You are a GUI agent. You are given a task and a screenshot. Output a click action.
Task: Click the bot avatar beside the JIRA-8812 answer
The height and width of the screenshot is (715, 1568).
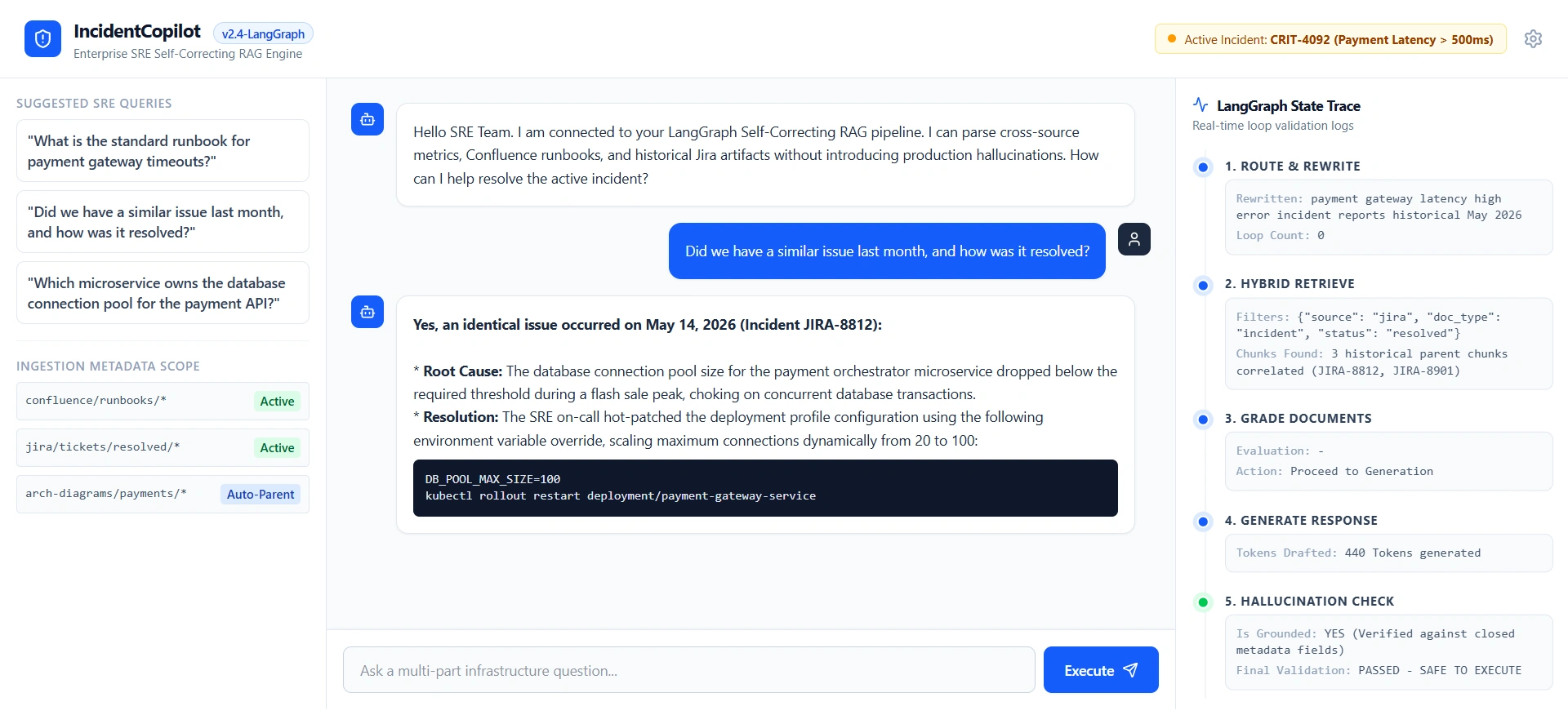[367, 312]
